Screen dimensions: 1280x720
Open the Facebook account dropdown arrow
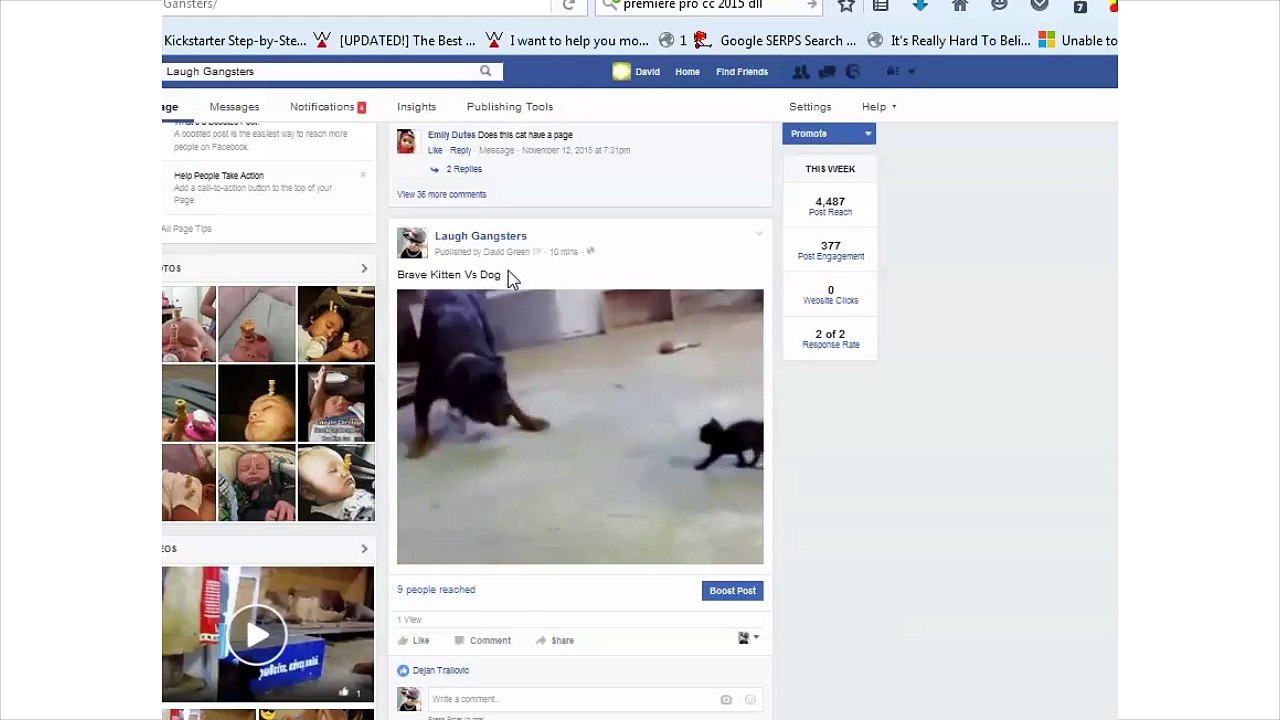pyautogui.click(x=912, y=71)
